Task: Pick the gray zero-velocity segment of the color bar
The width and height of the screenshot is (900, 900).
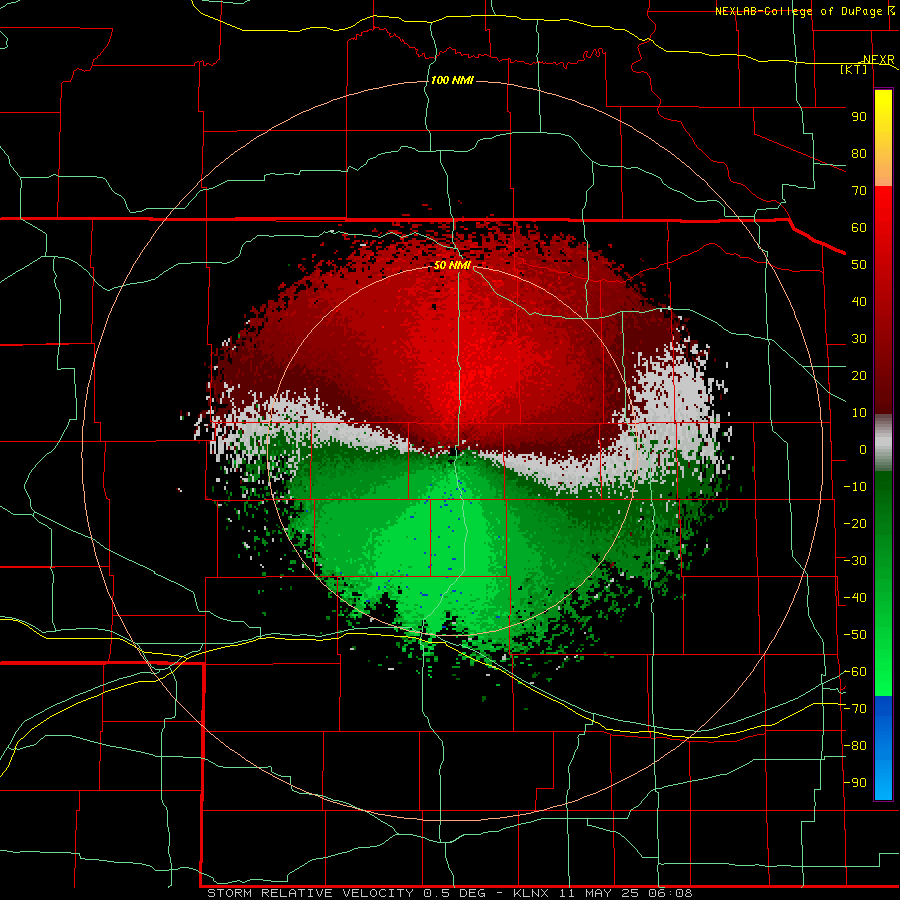Action: click(883, 443)
